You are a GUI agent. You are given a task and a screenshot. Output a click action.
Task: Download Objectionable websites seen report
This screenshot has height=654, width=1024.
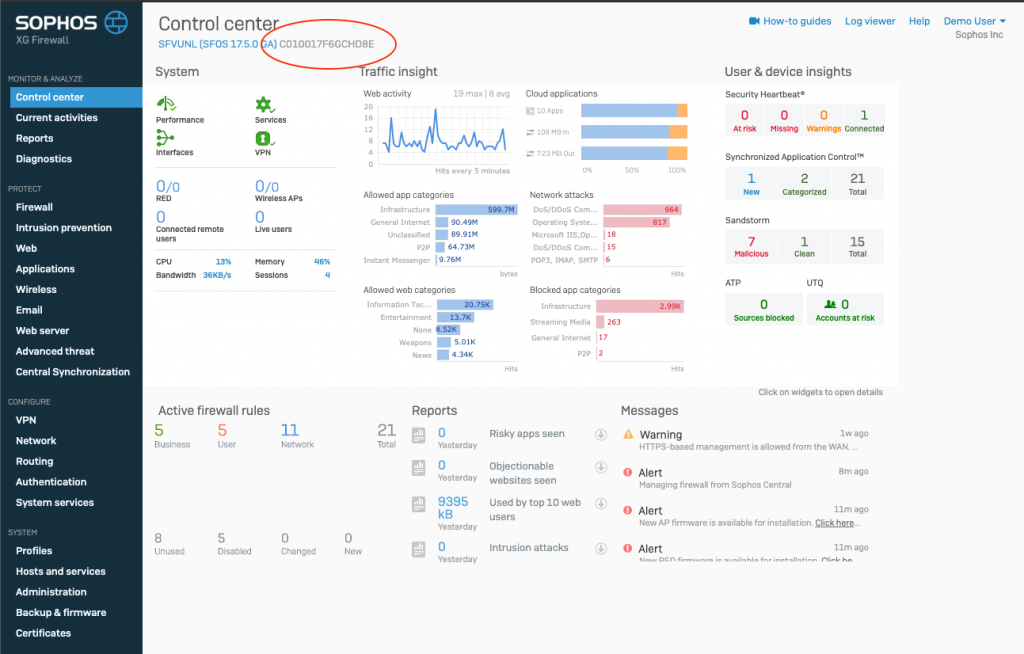(x=601, y=467)
